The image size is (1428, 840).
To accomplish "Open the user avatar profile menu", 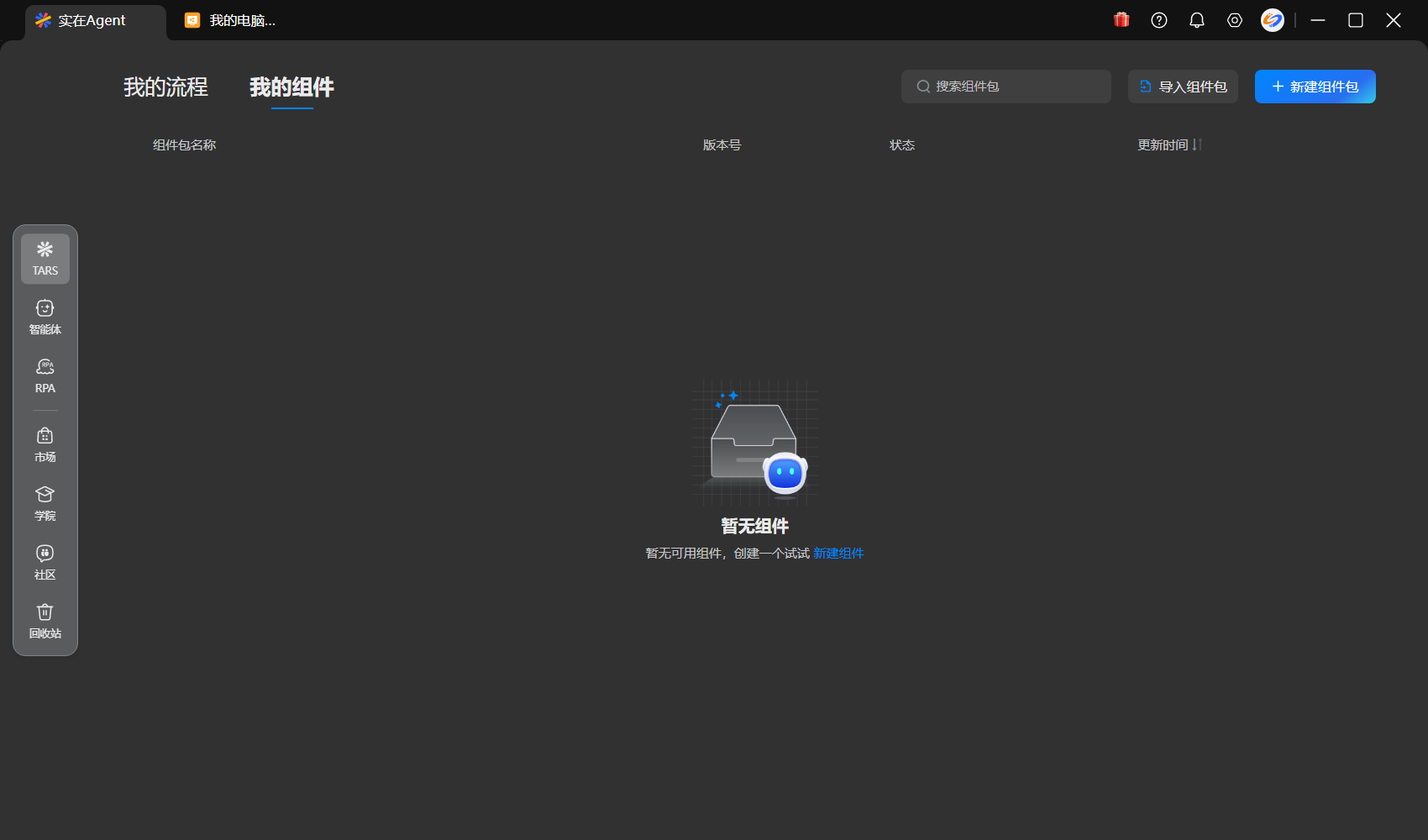I will tap(1273, 20).
